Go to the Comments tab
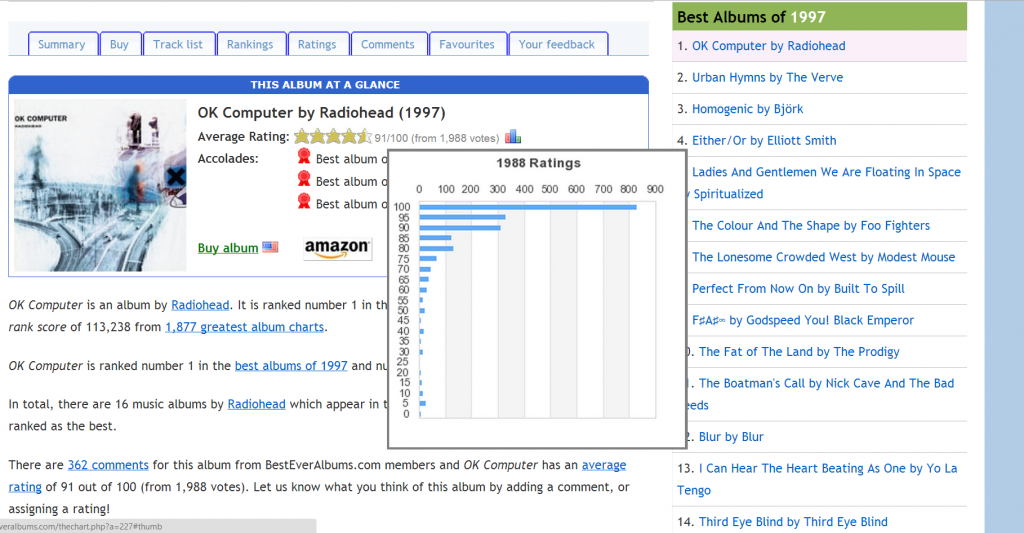 (388, 44)
